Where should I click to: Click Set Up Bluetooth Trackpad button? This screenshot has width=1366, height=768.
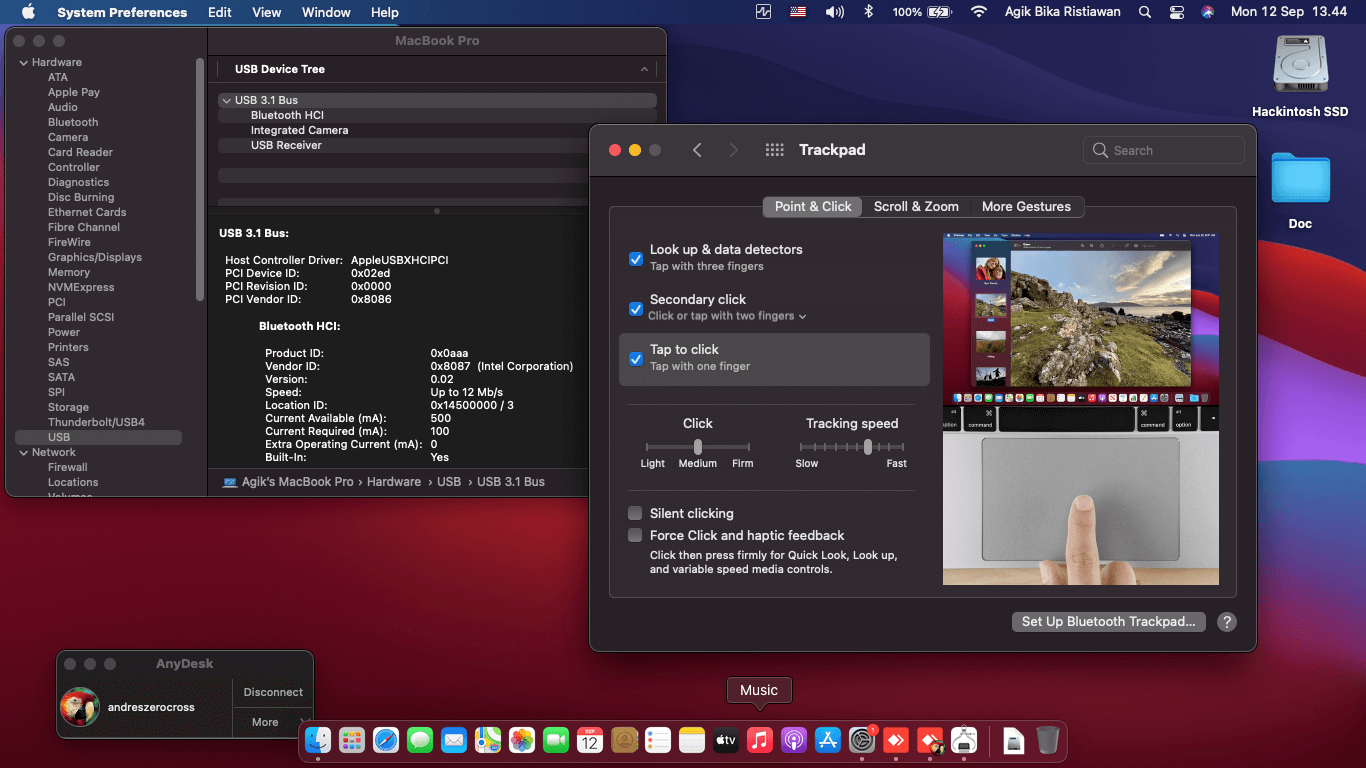click(1108, 621)
